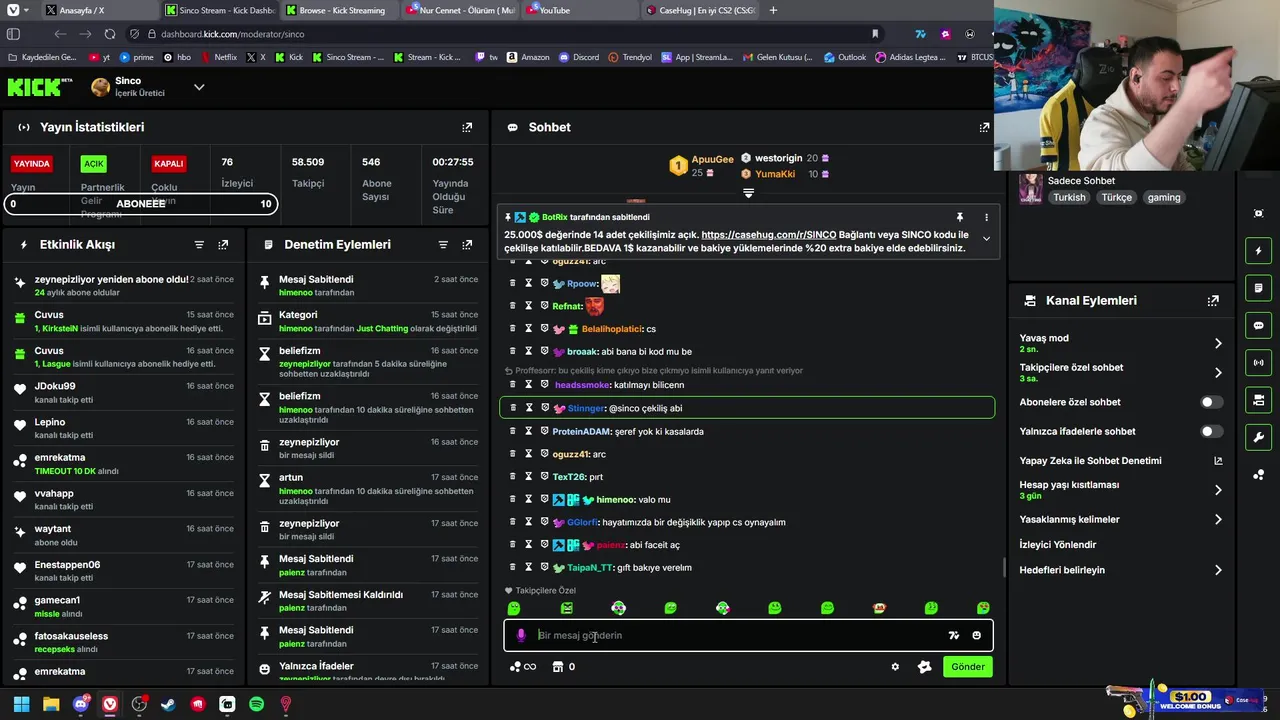Timeout ProteinADAM using the hourglass icon
This screenshot has width=1280, height=720.
pyautogui.click(x=529, y=431)
